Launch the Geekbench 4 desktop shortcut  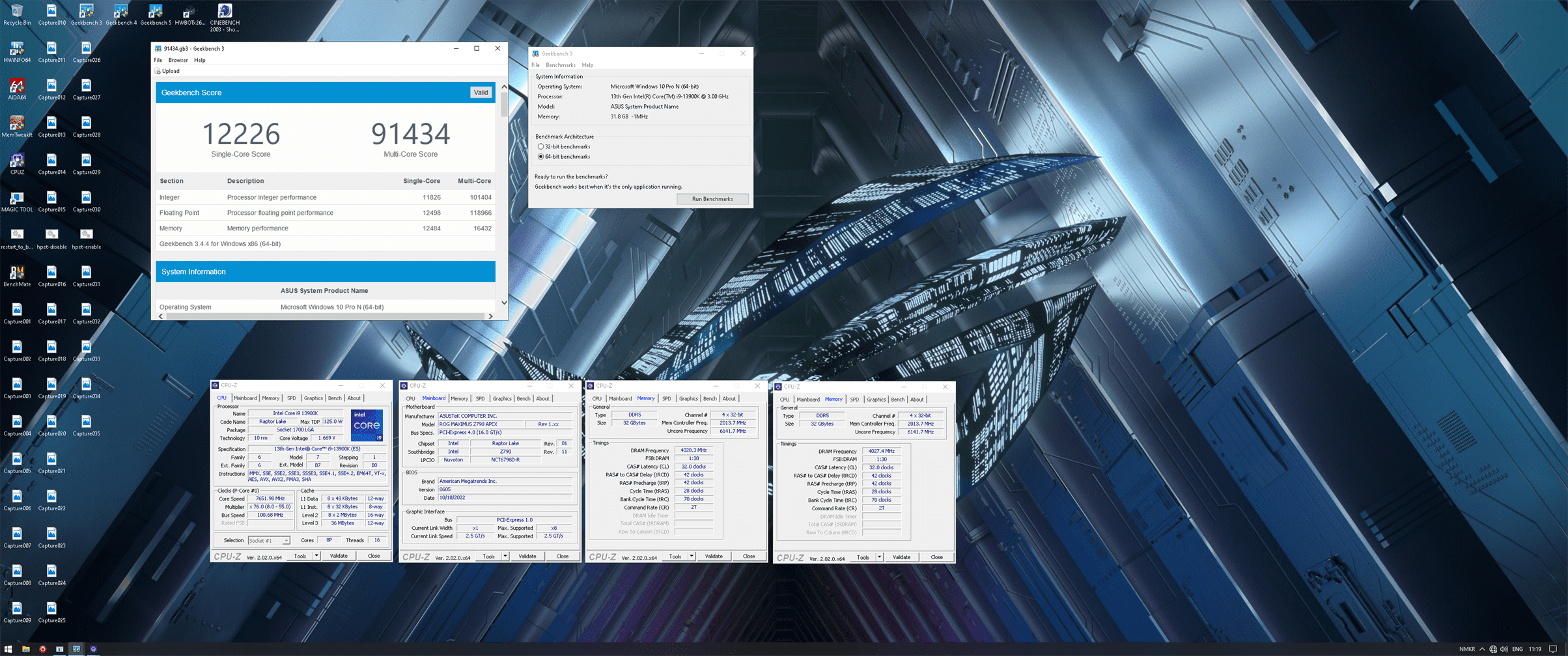pyautogui.click(x=120, y=14)
